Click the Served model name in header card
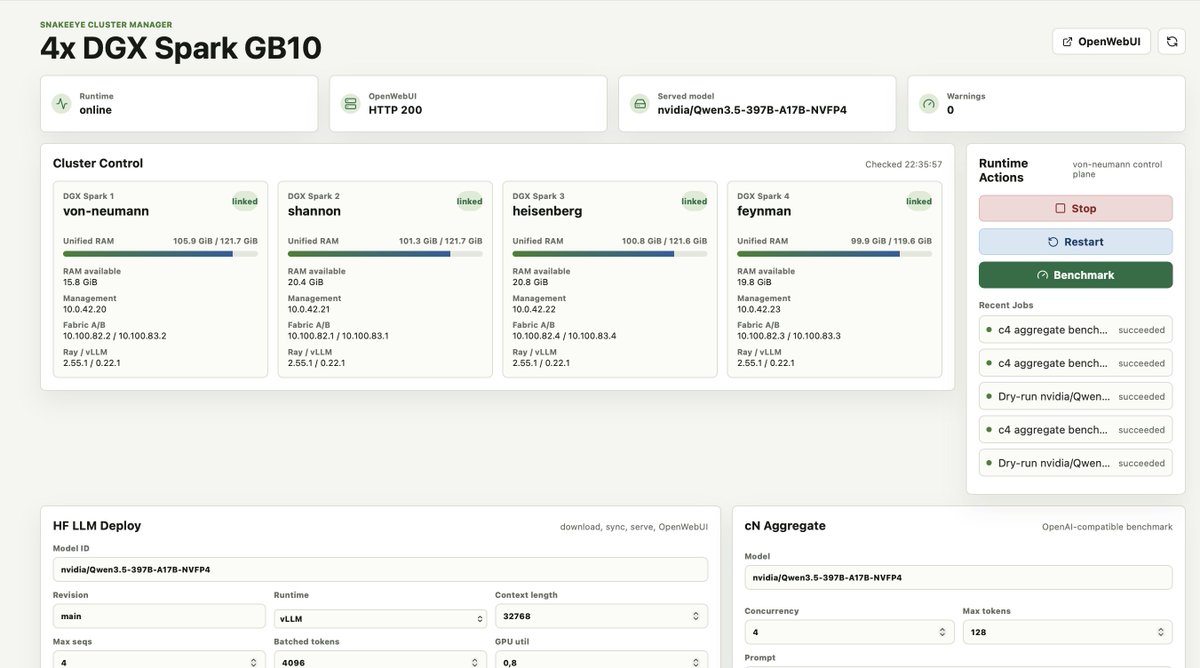The height and width of the screenshot is (668, 1200). (752, 110)
